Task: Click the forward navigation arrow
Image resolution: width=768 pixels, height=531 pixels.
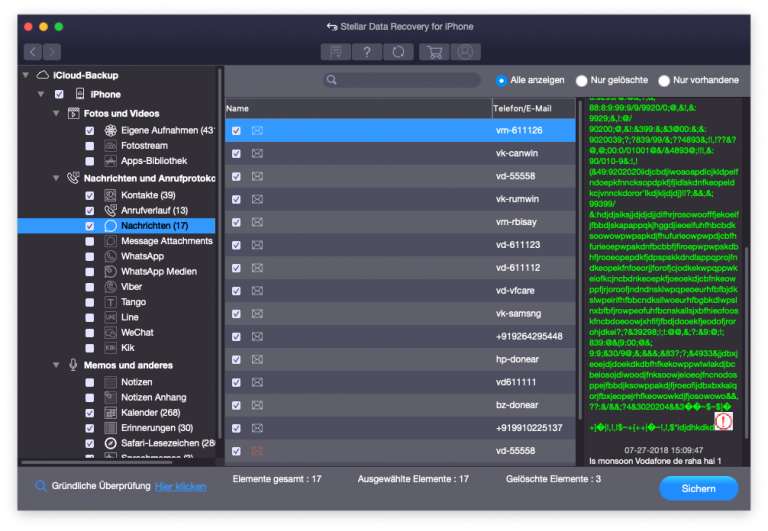Action: [52, 51]
